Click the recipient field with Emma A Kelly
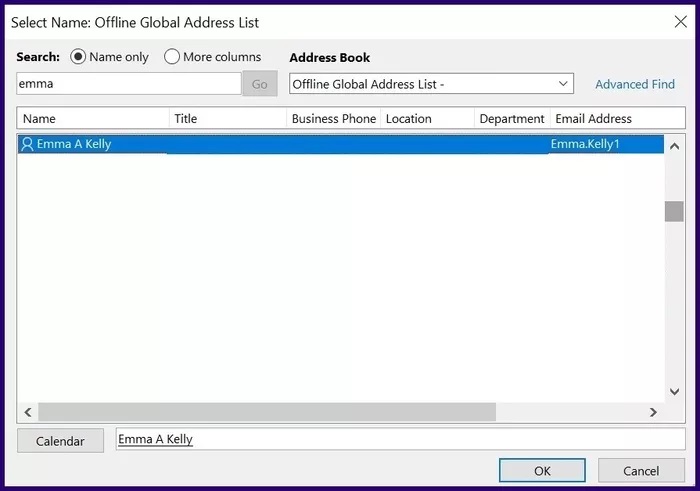Image resolution: width=700 pixels, height=491 pixels. click(x=400, y=439)
